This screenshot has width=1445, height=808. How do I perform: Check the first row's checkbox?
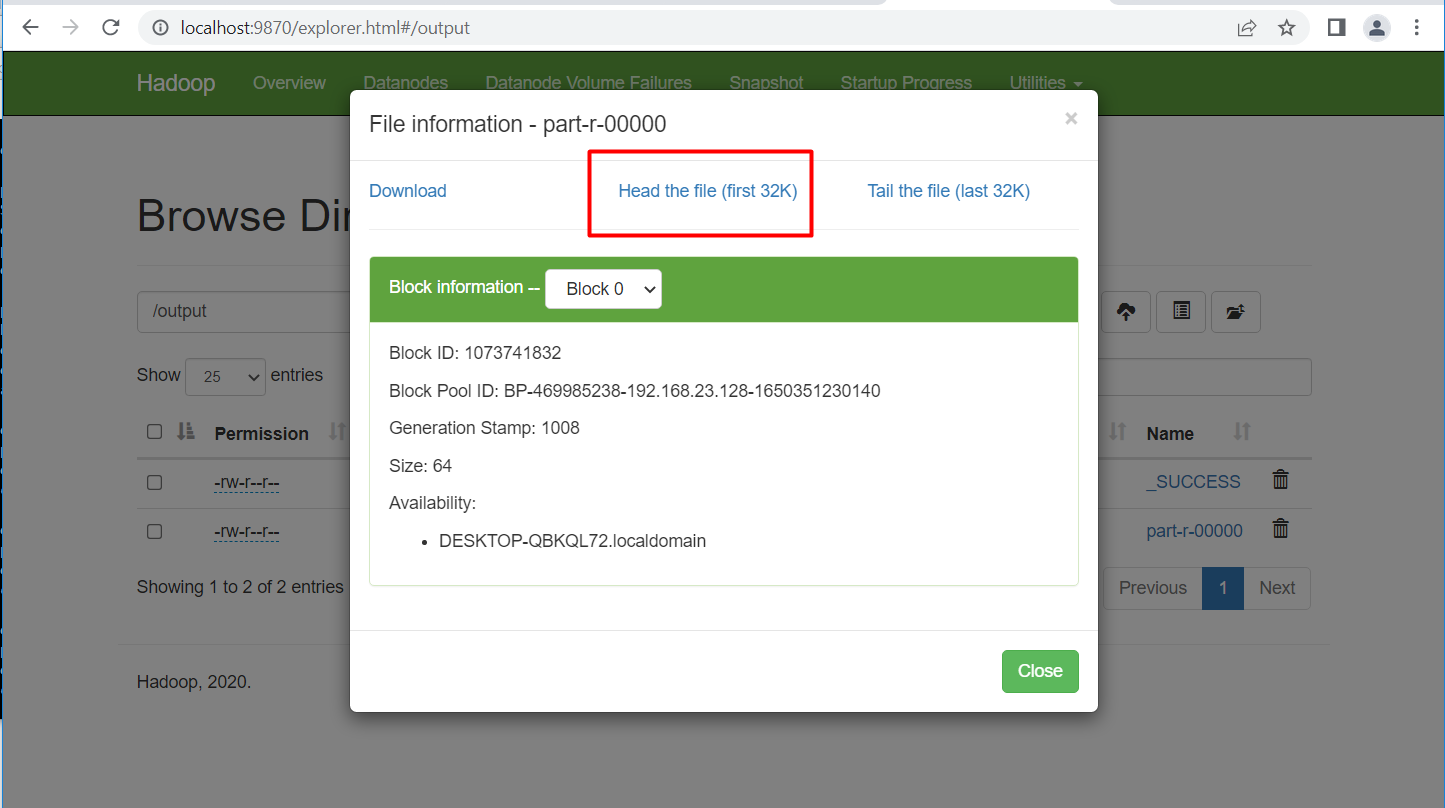(x=154, y=482)
